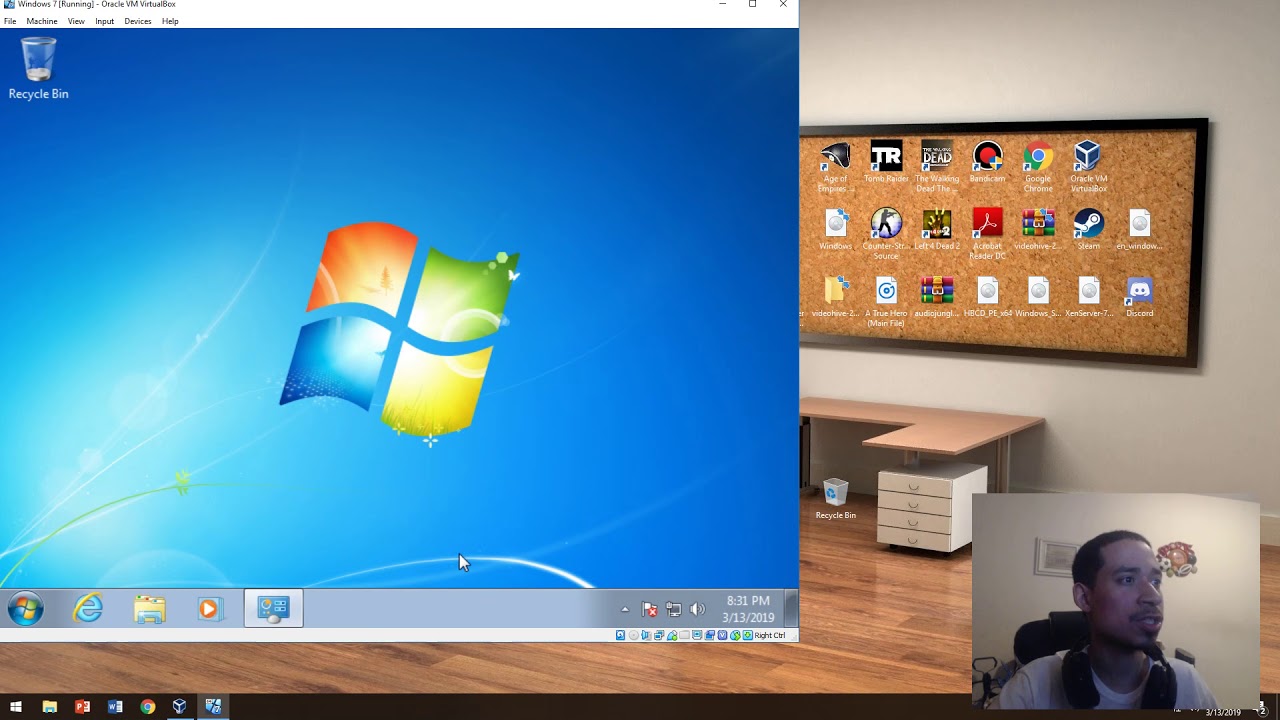Screen dimensions: 1280x720
Task: Launch Windows Media Player from Windows 7 taskbar
Action: (x=209, y=608)
